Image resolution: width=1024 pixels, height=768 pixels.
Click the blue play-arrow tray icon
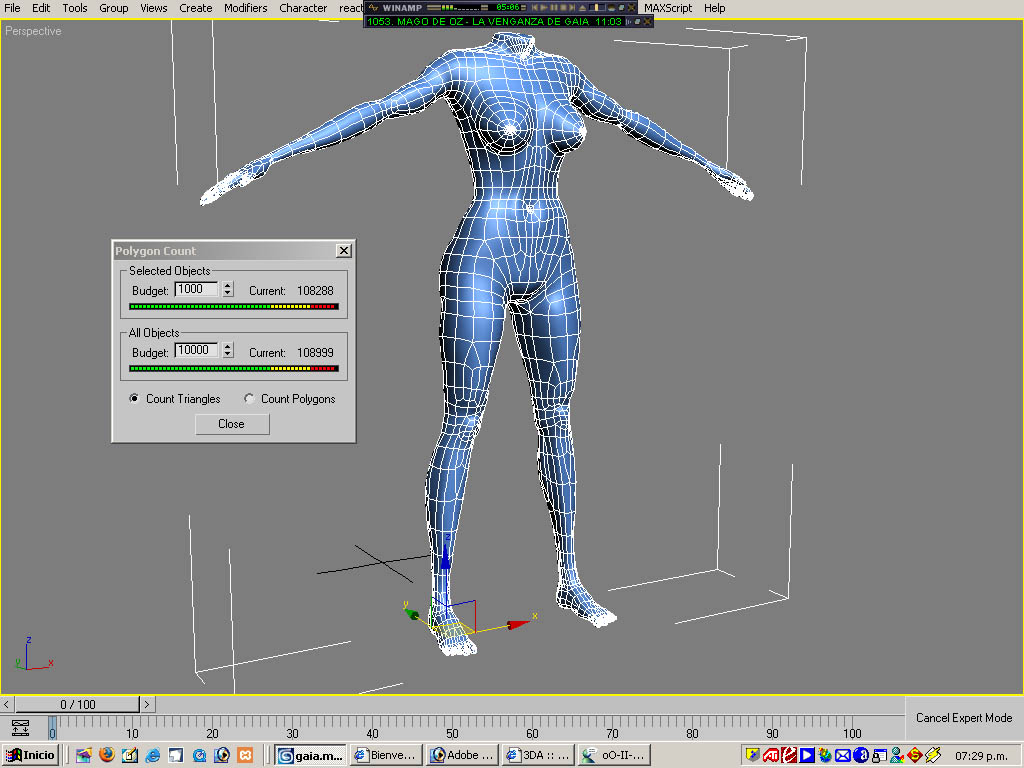click(807, 755)
